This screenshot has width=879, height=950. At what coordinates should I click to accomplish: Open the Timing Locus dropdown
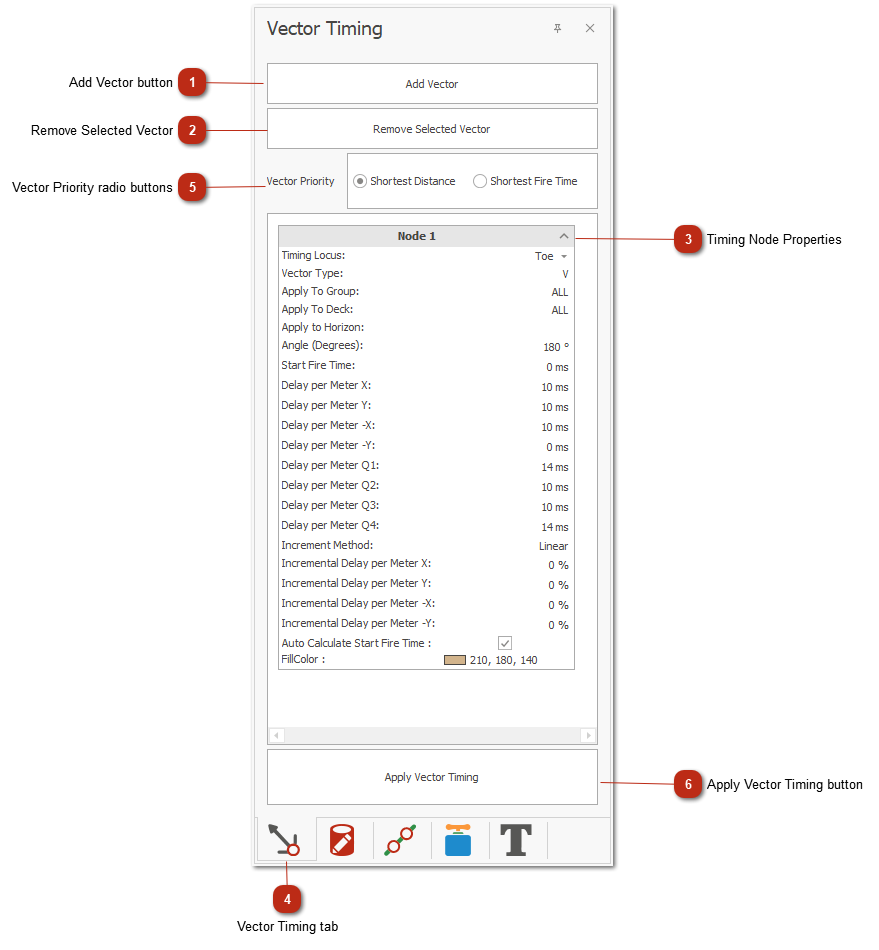(563, 257)
